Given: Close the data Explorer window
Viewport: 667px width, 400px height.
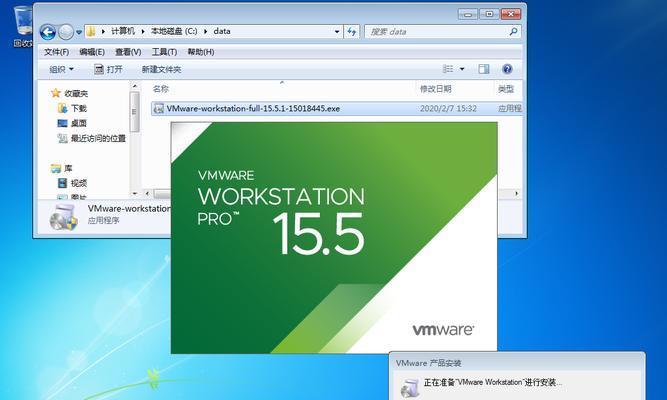Looking at the screenshot, I should coord(510,14).
